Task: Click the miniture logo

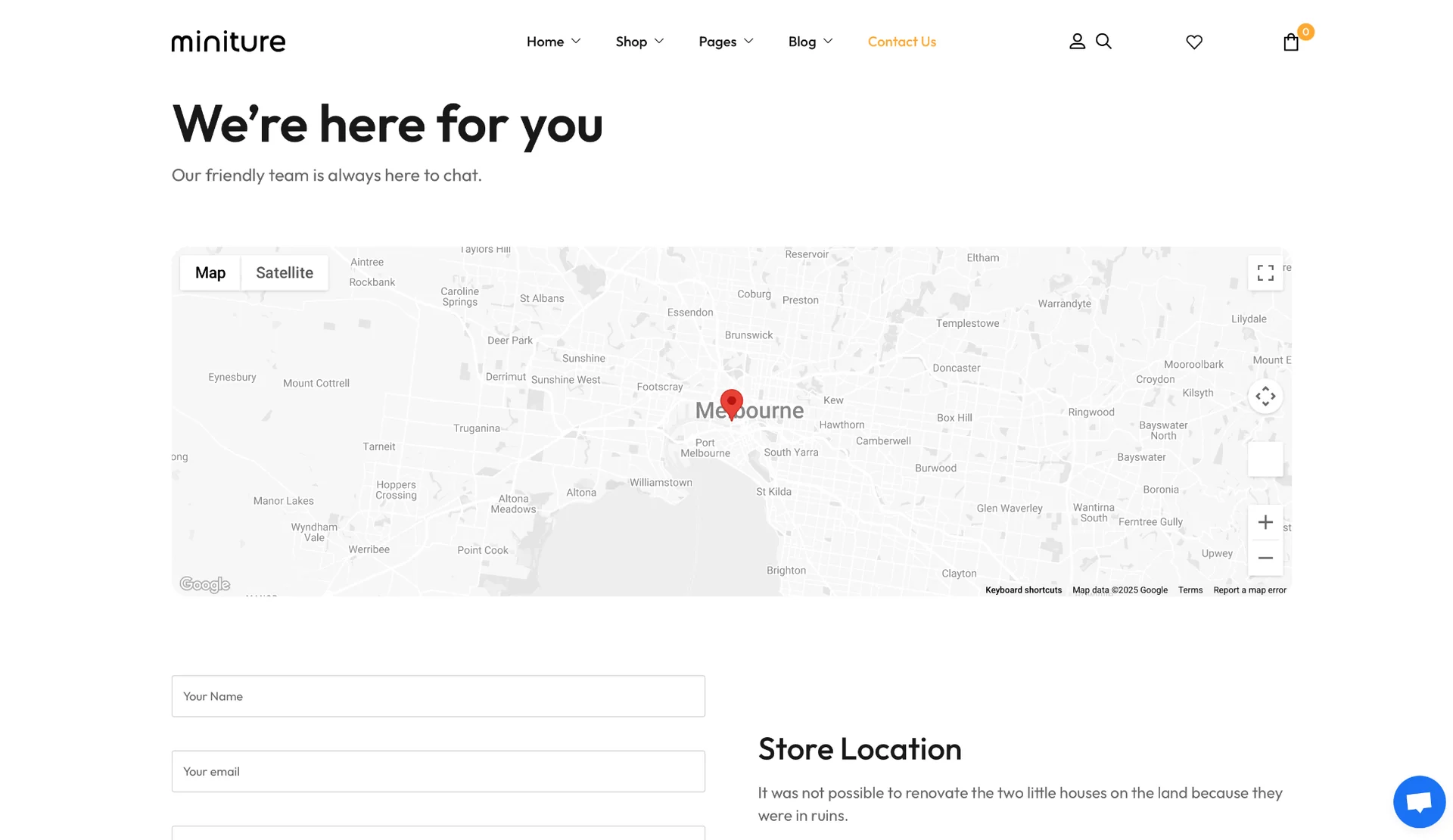Action: [x=229, y=42]
